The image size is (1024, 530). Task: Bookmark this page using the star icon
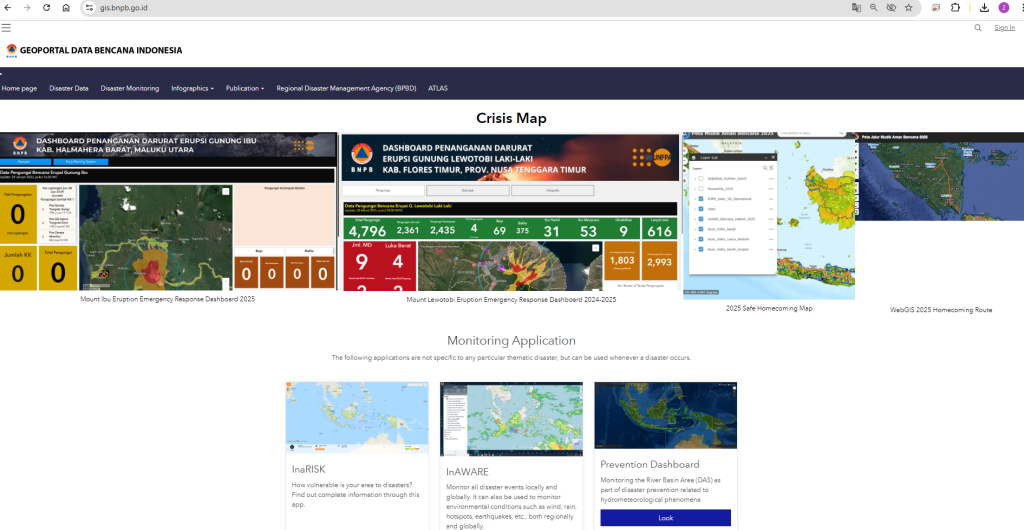click(908, 7)
